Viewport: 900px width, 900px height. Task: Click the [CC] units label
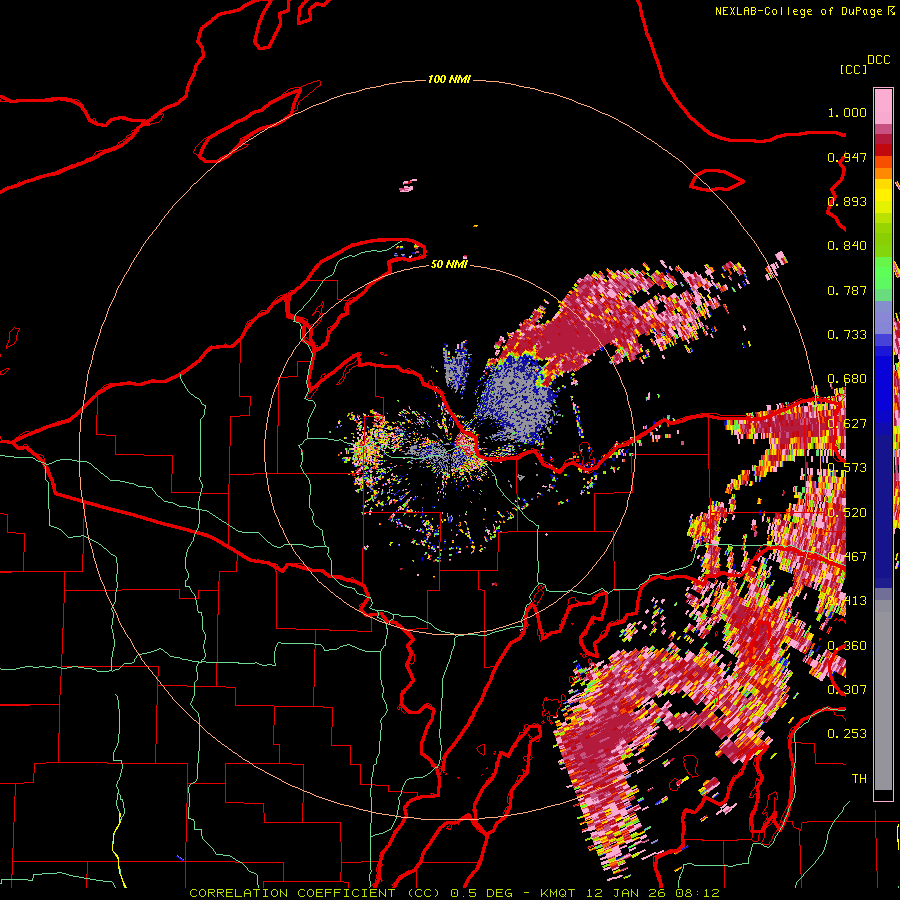[853, 69]
